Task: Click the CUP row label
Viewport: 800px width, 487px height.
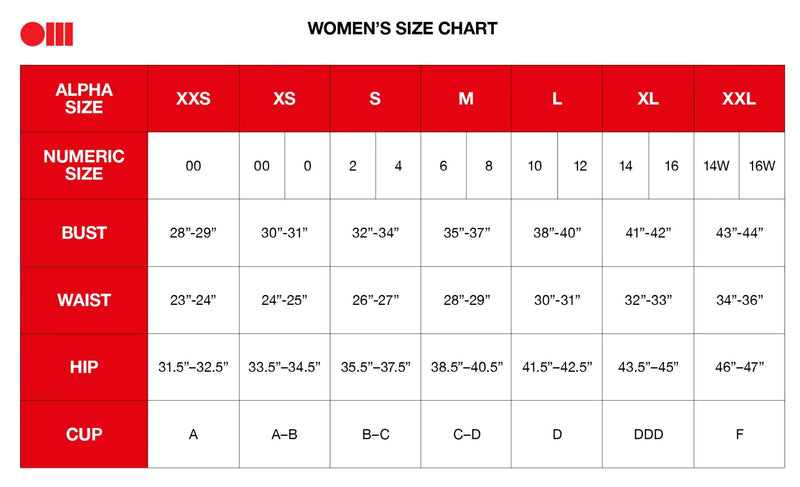Action: point(84,434)
